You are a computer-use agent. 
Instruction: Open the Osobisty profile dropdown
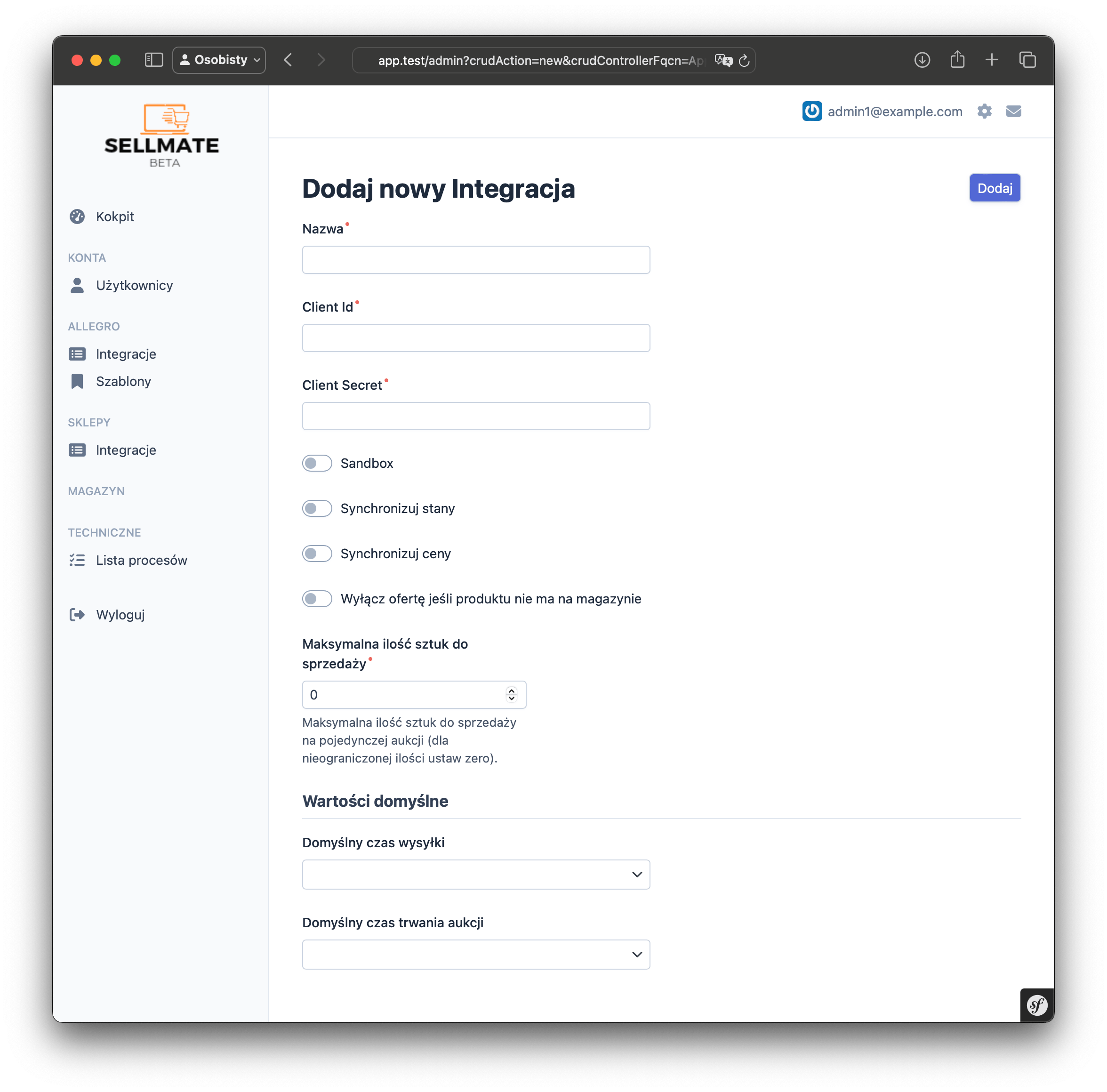pos(219,60)
